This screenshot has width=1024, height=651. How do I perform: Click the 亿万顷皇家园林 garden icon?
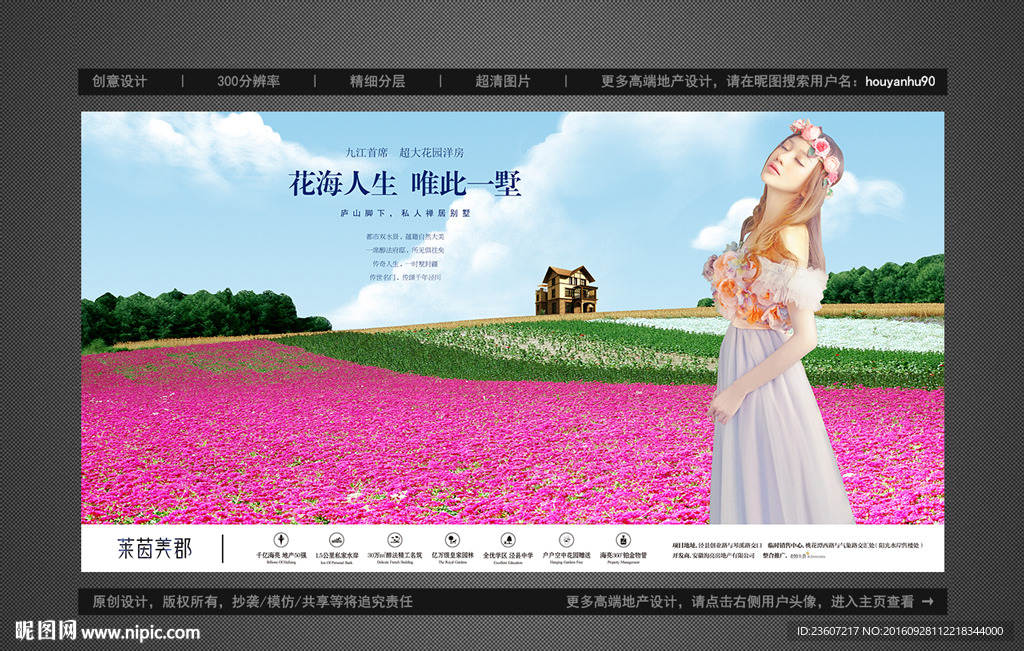coord(451,540)
